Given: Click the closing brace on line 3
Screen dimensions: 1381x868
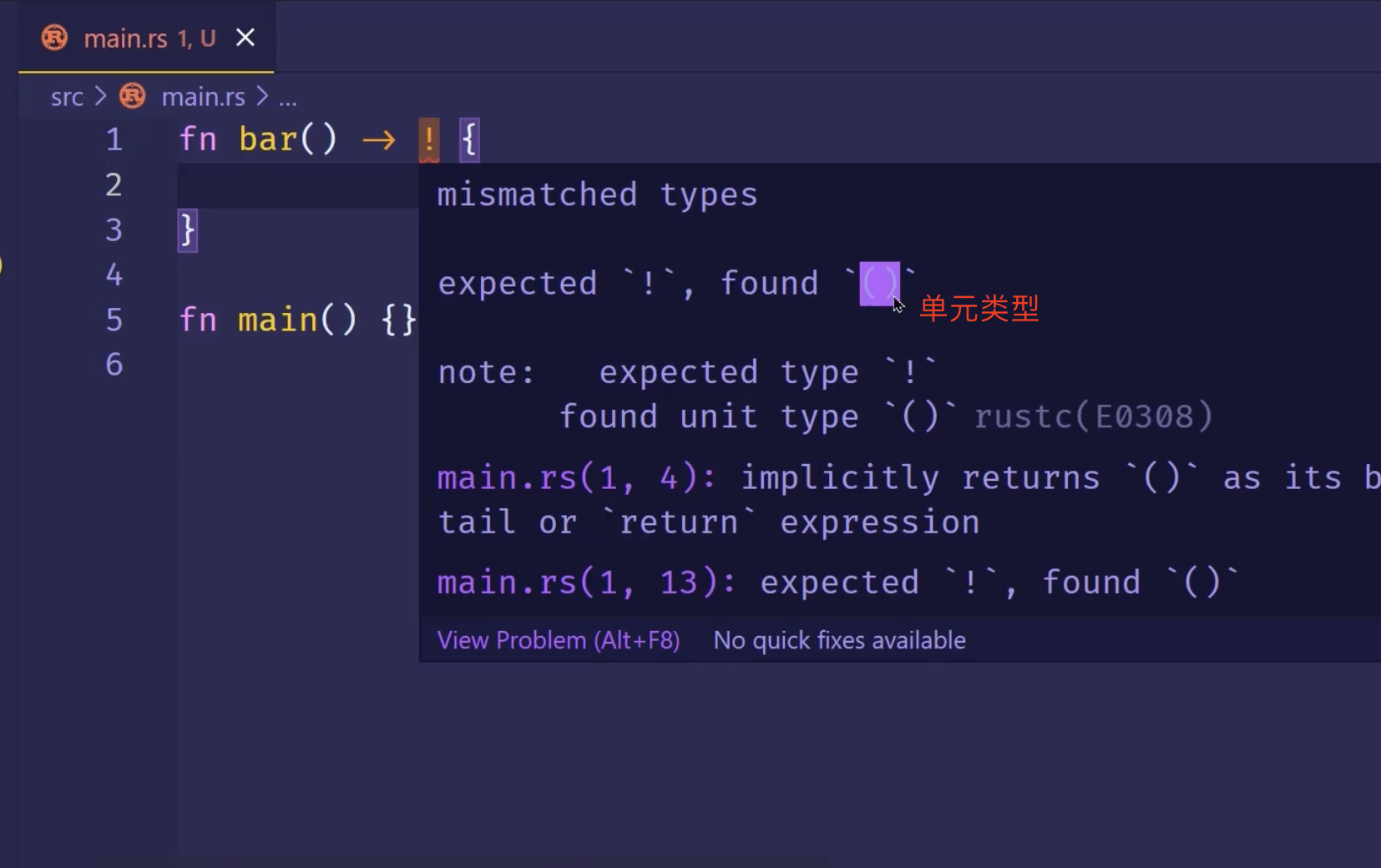Looking at the screenshot, I should [x=188, y=230].
